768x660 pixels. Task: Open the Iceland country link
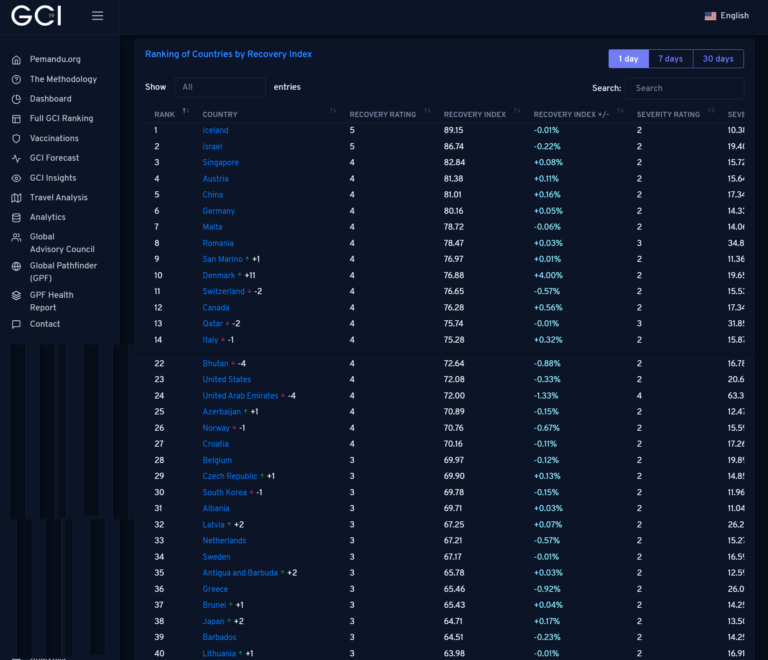click(215, 130)
